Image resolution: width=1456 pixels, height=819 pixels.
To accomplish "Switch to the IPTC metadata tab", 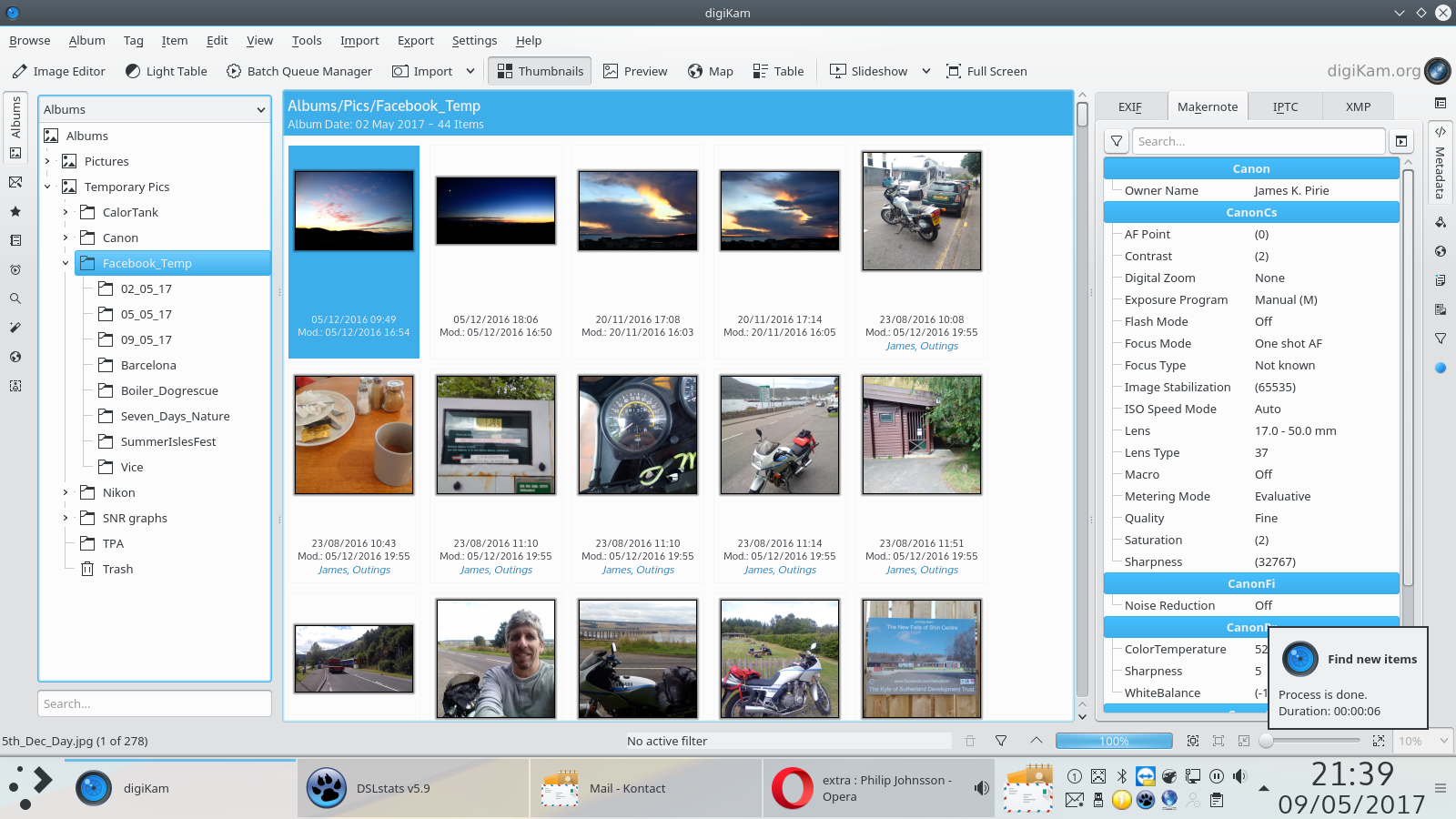I will pos(1285,106).
